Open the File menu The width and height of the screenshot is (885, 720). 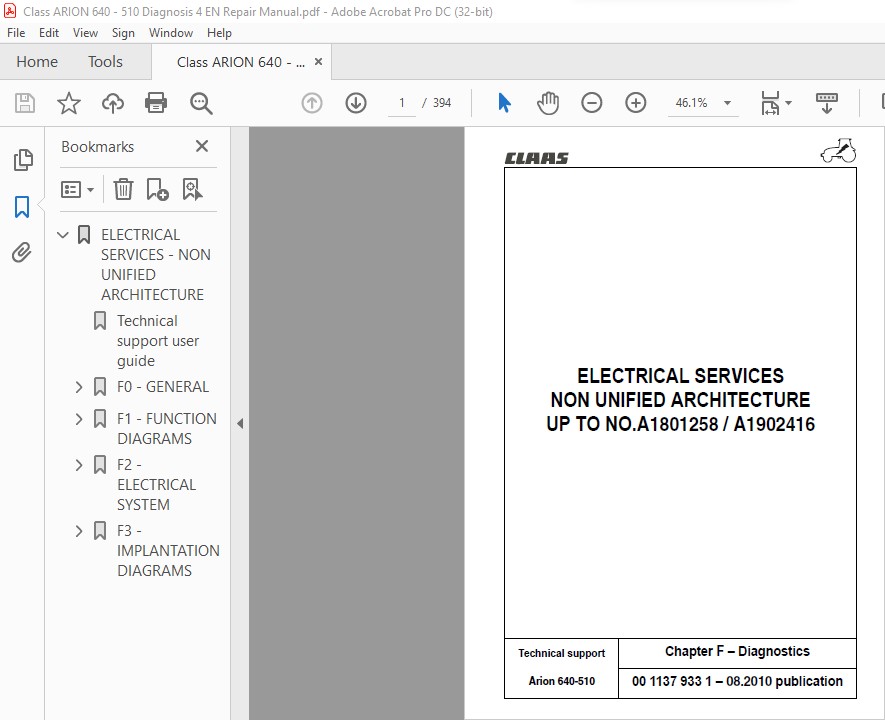pyautogui.click(x=16, y=33)
